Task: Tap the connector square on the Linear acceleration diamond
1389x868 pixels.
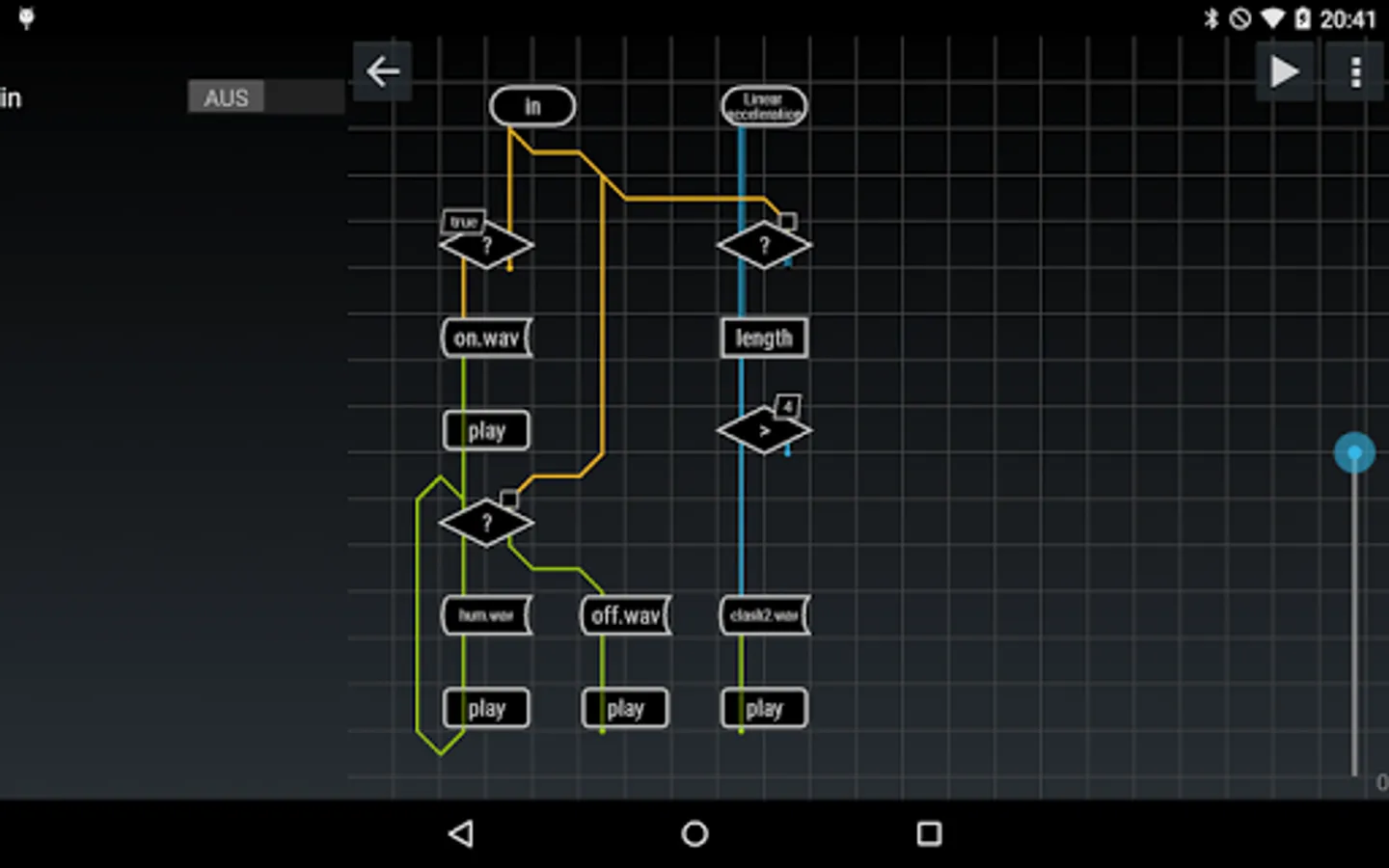Action: click(x=787, y=222)
